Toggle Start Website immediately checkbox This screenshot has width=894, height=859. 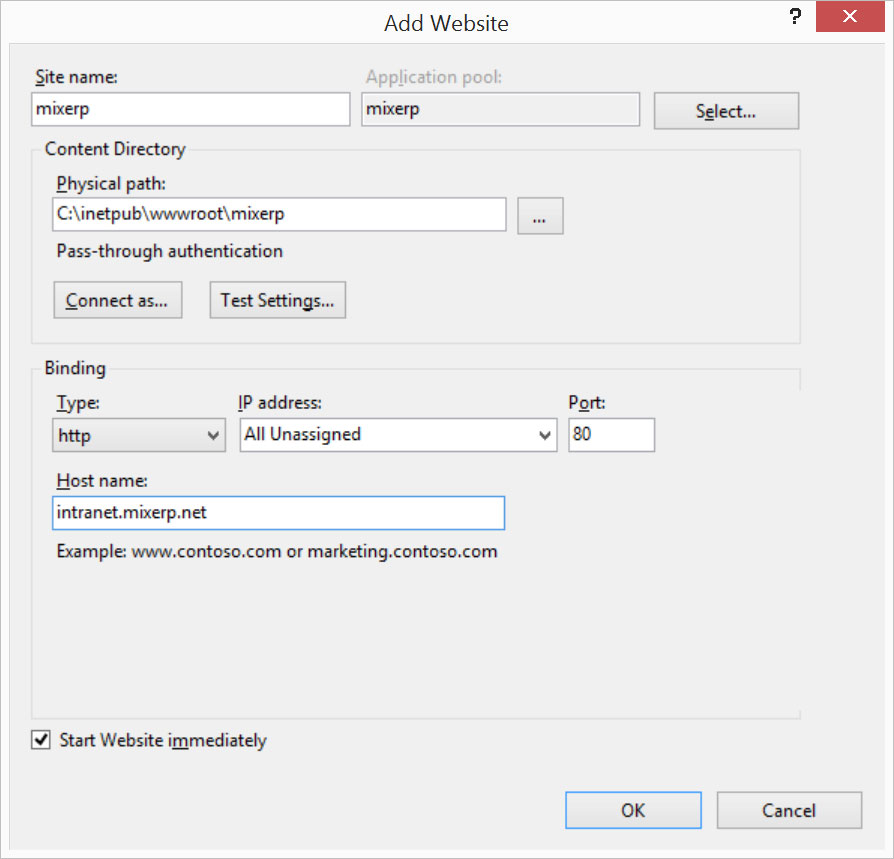click(x=40, y=740)
